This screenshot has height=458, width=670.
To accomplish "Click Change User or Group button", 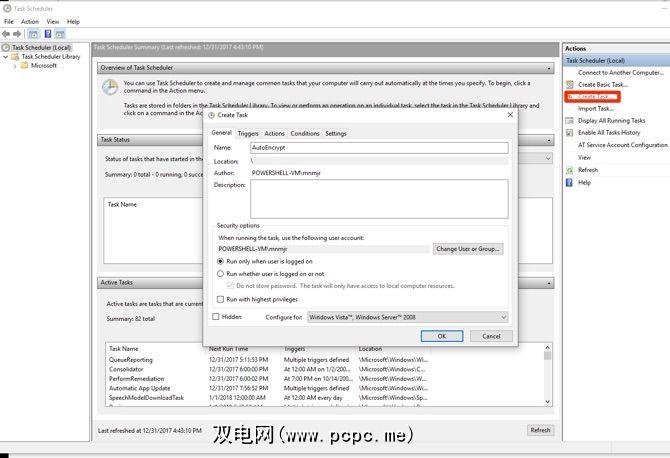I will coord(468,249).
